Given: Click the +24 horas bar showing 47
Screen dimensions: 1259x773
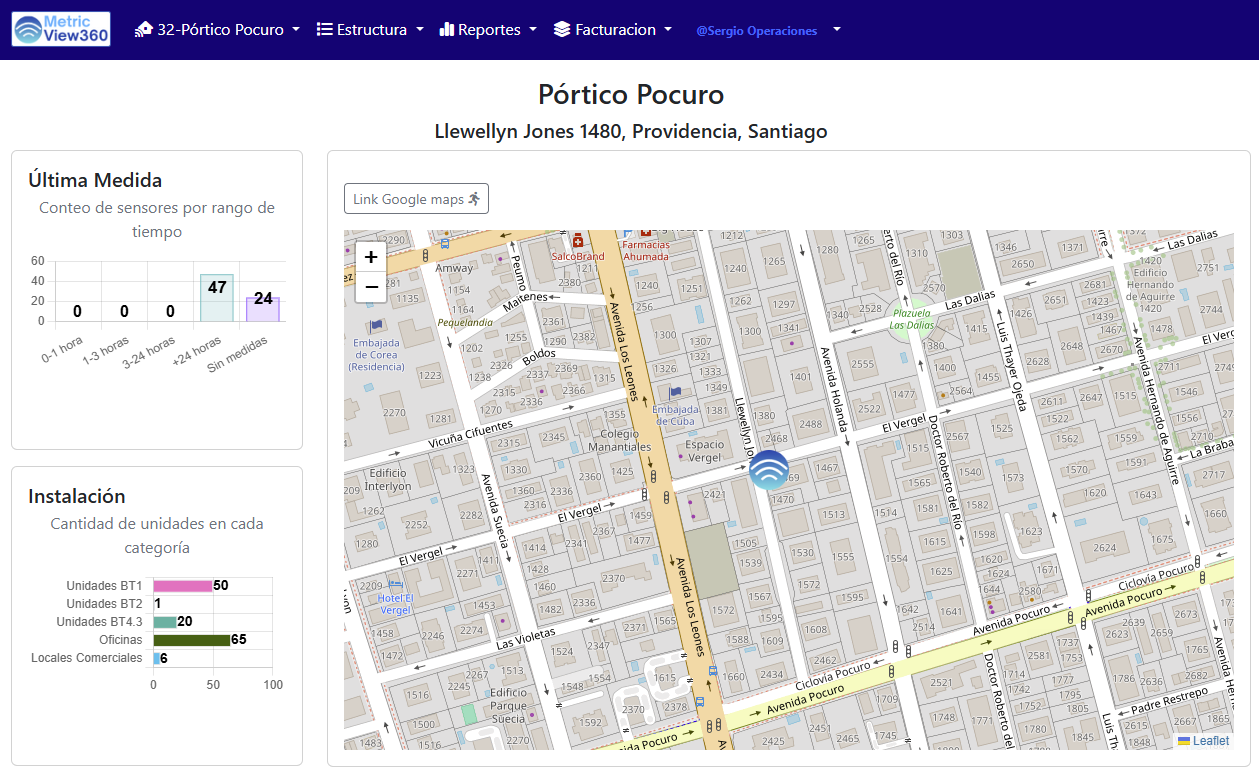Looking at the screenshot, I should point(217,298).
